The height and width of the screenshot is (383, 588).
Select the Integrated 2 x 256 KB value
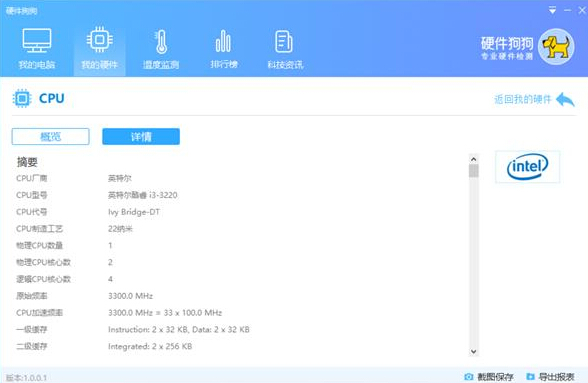pyautogui.click(x=150, y=346)
